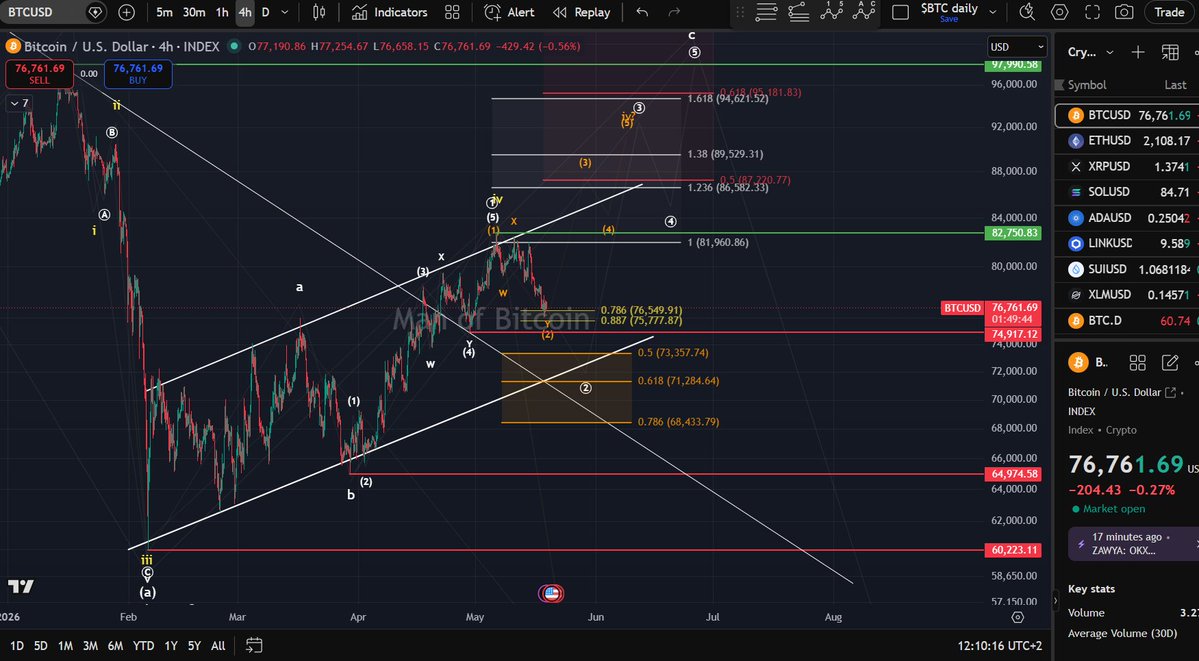Open the go-to-date calendar icon
The height and width of the screenshot is (661, 1199).
(255, 646)
